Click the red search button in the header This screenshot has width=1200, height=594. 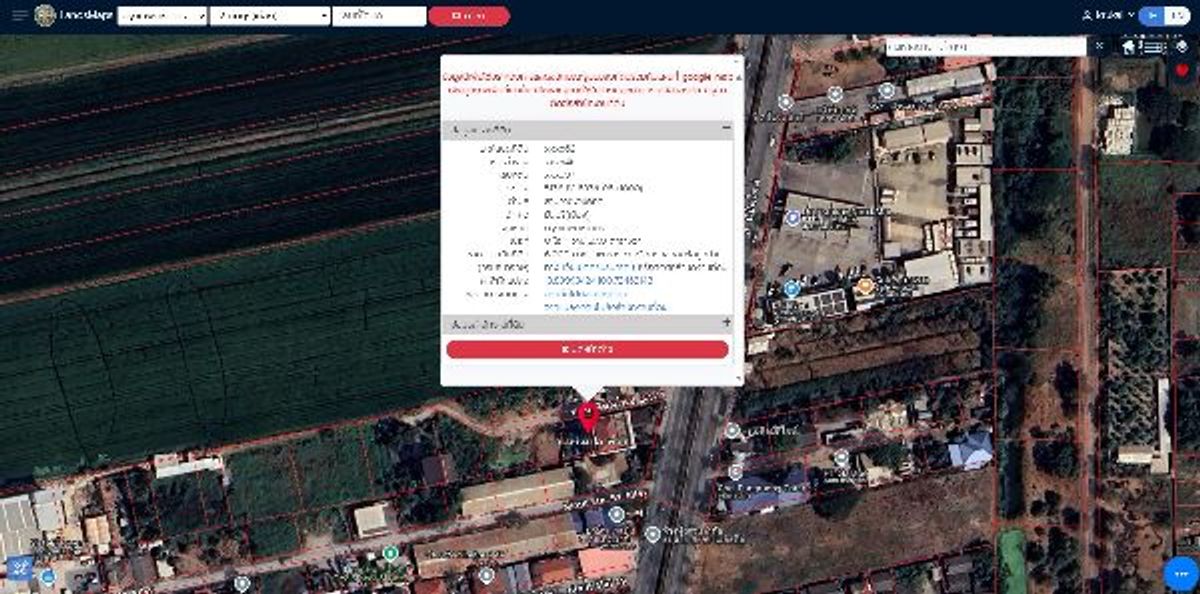coord(469,16)
